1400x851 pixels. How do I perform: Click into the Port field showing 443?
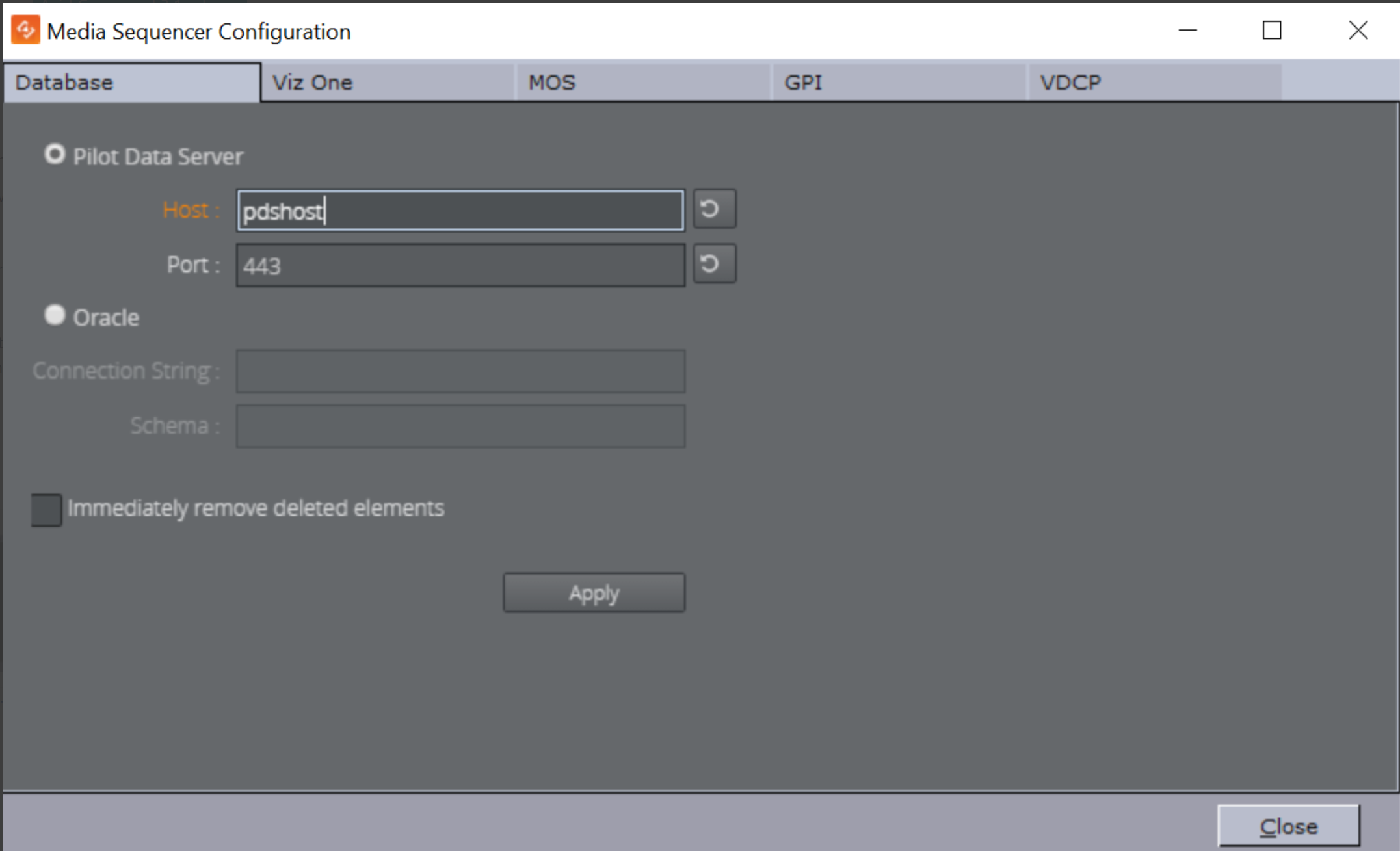tap(460, 265)
